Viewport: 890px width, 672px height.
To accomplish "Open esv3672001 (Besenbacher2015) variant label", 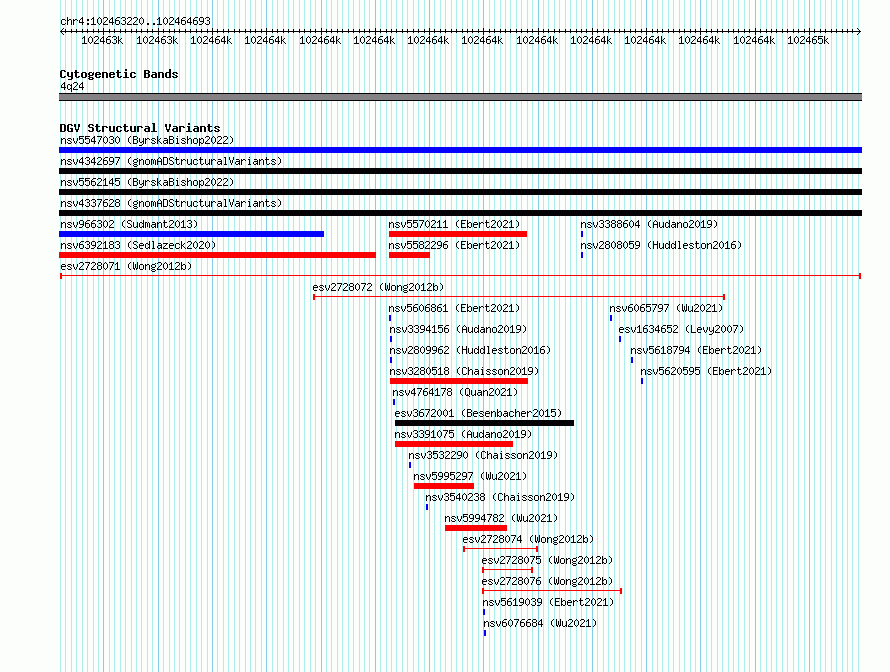I will click(x=478, y=413).
